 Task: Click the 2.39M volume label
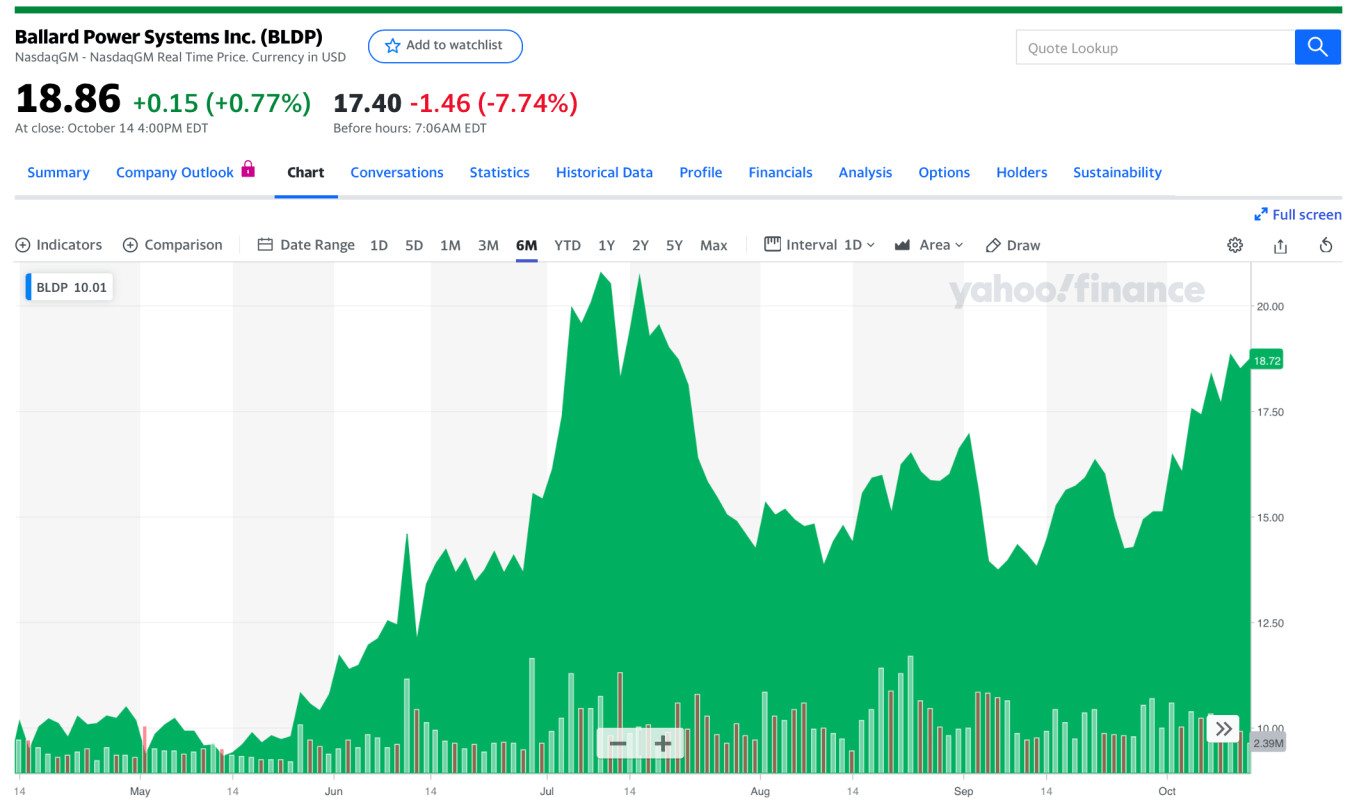click(x=1268, y=744)
